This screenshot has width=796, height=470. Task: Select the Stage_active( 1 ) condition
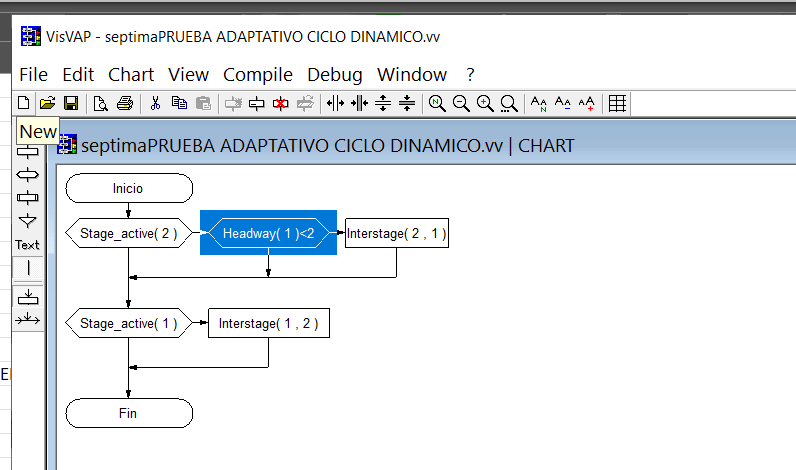click(128, 323)
